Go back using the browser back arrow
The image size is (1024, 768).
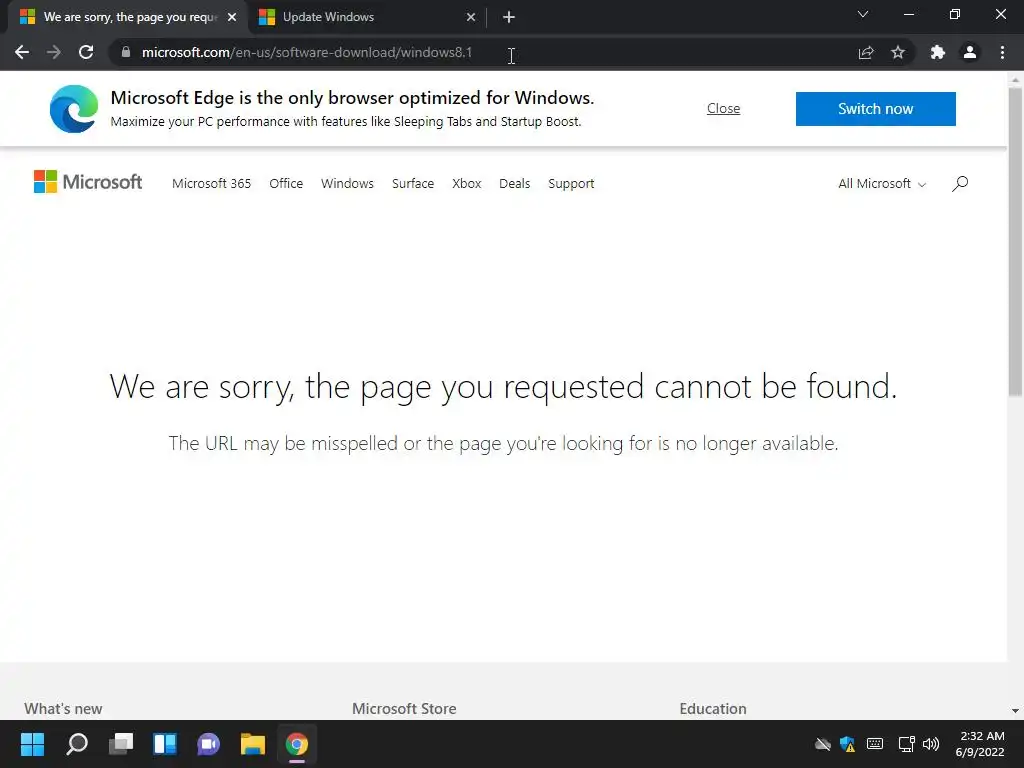[x=22, y=52]
